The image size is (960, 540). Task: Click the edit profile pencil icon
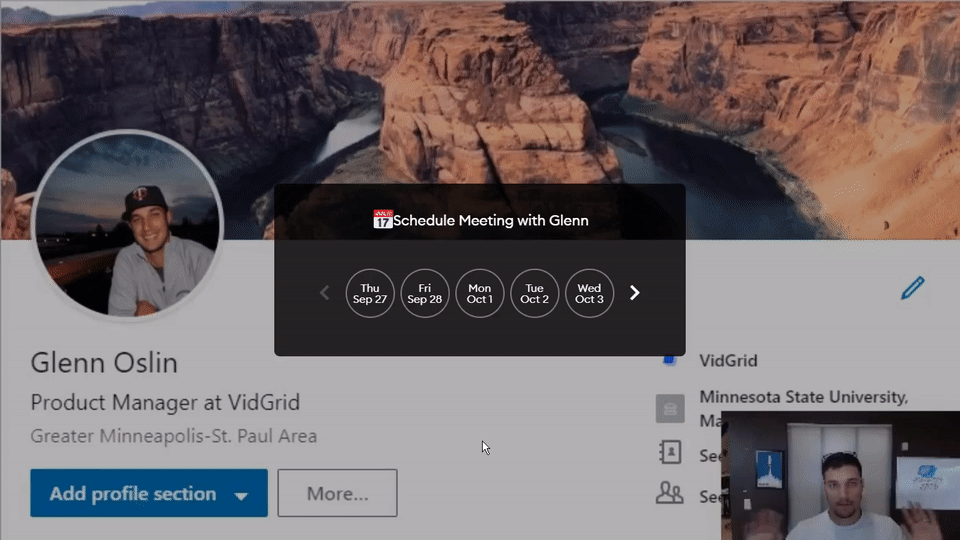coord(912,288)
